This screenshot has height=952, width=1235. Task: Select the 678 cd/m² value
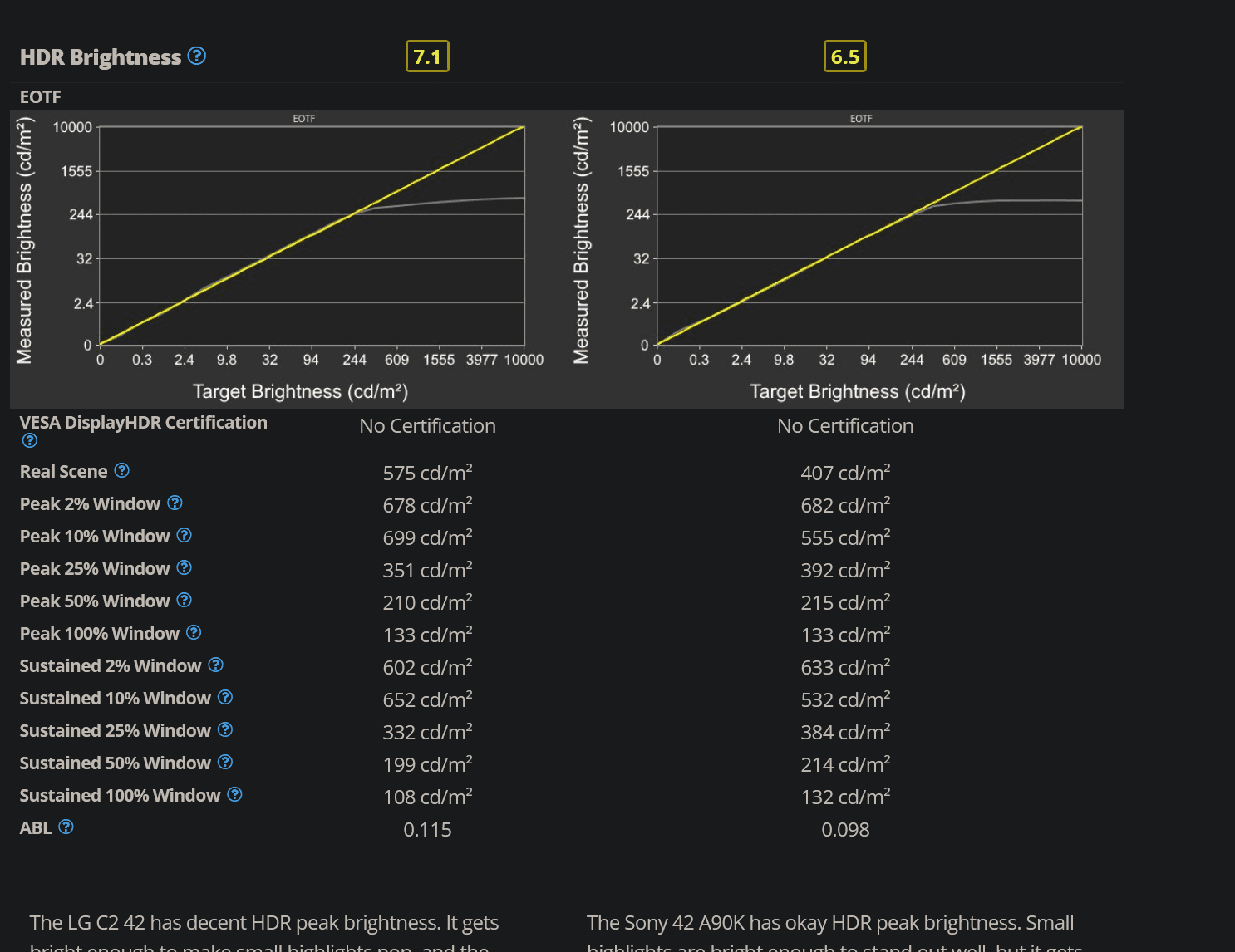427,505
